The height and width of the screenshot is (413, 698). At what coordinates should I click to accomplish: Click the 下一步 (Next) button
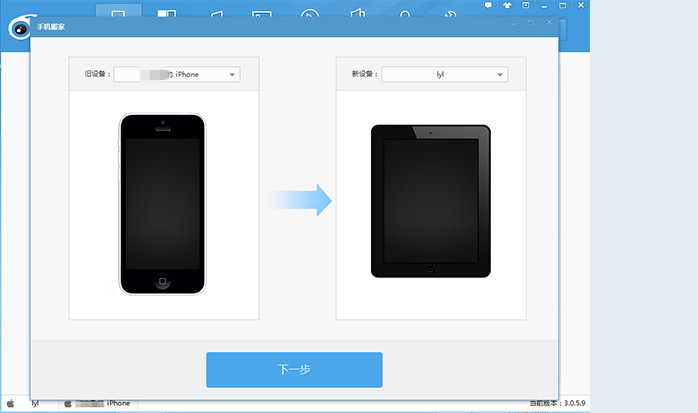(294, 369)
